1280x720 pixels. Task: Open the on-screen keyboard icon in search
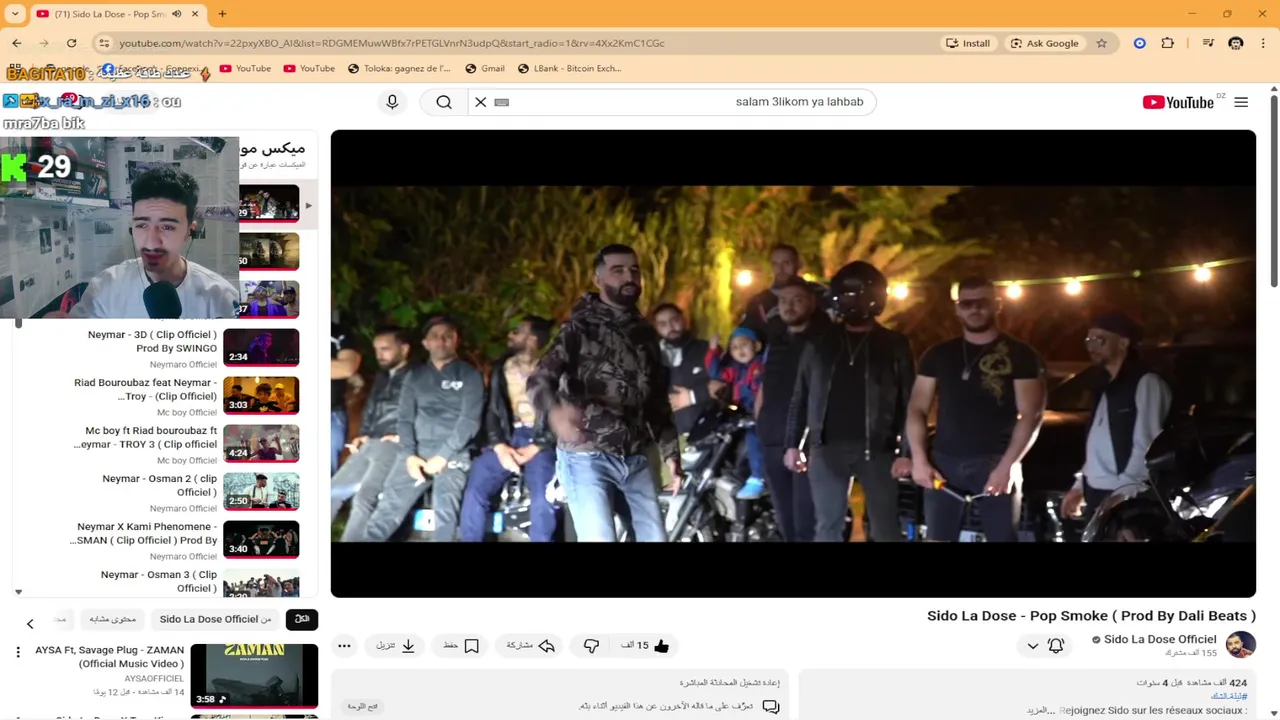pos(502,102)
